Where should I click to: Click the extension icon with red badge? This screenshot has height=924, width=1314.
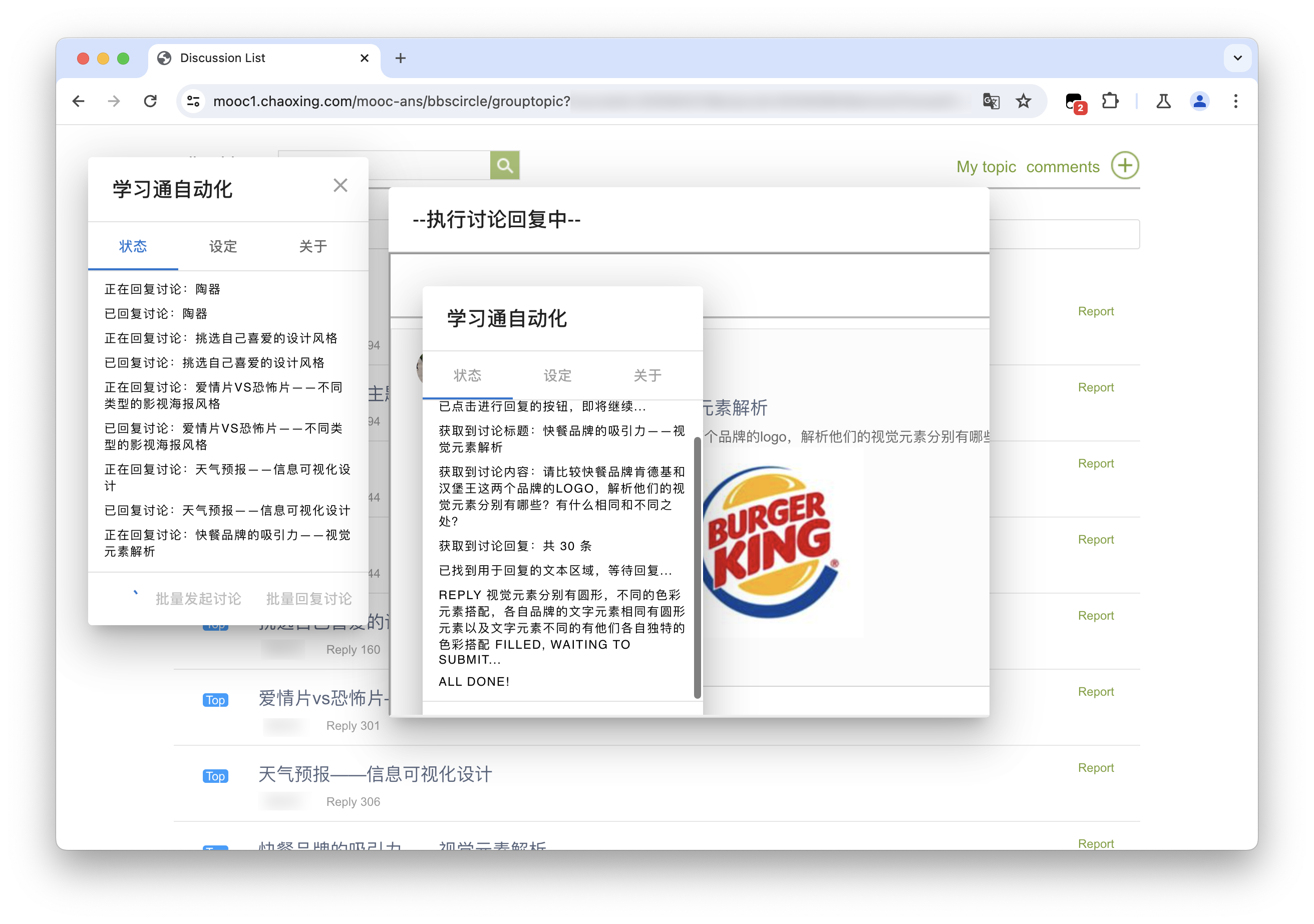(1074, 102)
